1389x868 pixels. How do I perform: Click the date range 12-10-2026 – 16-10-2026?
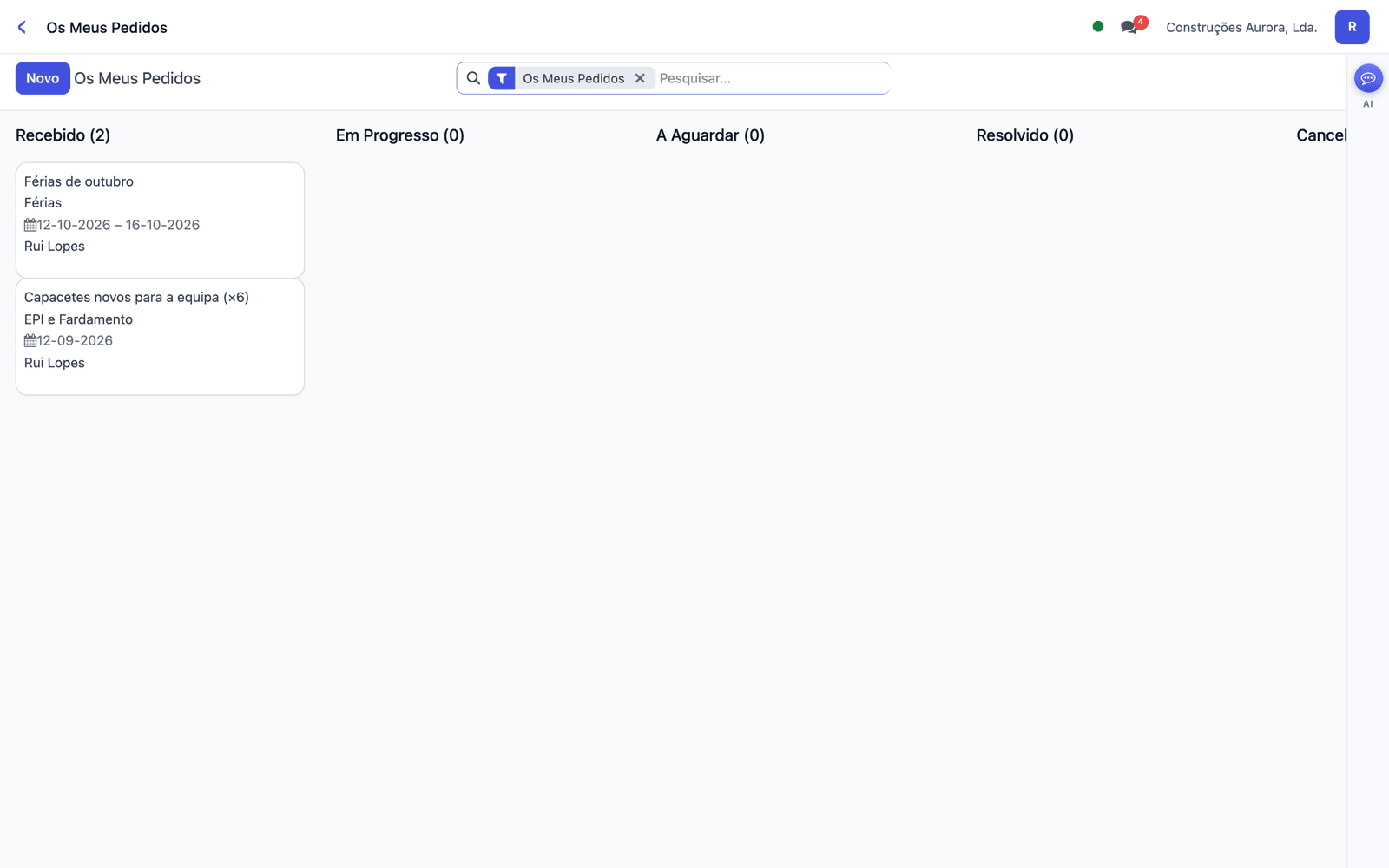click(x=118, y=225)
